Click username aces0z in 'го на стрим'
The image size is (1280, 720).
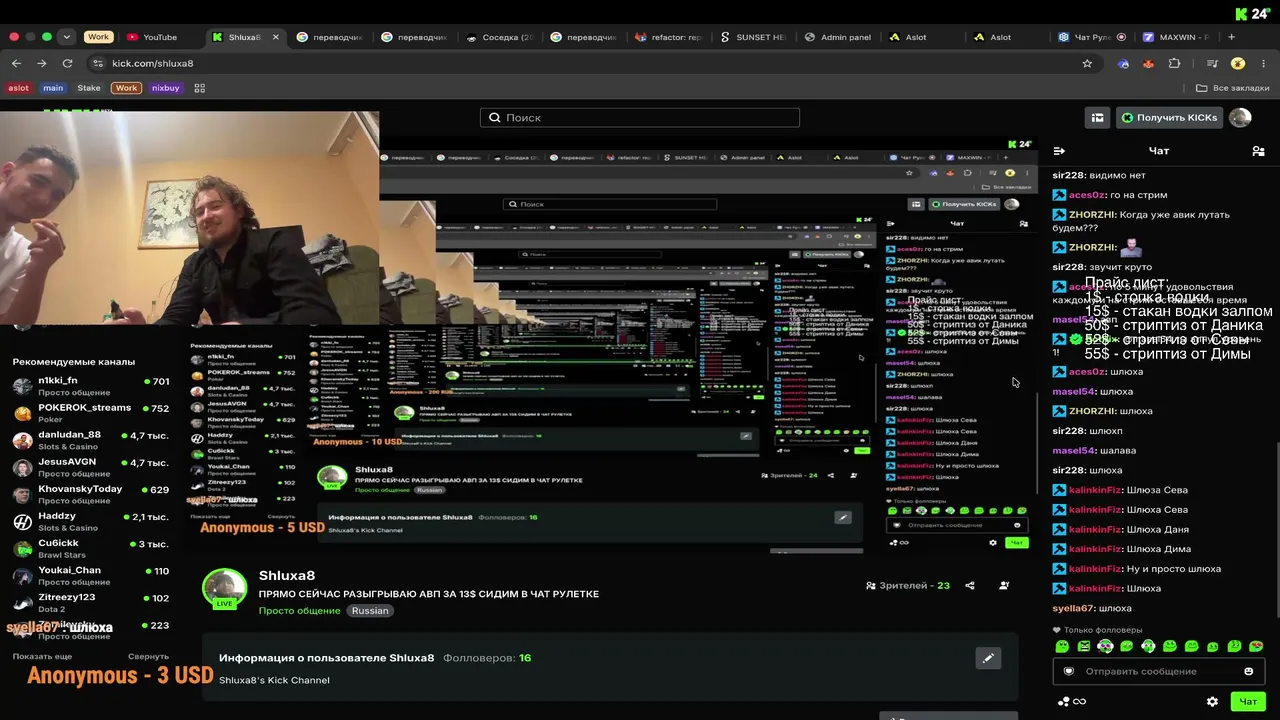click(x=1086, y=195)
